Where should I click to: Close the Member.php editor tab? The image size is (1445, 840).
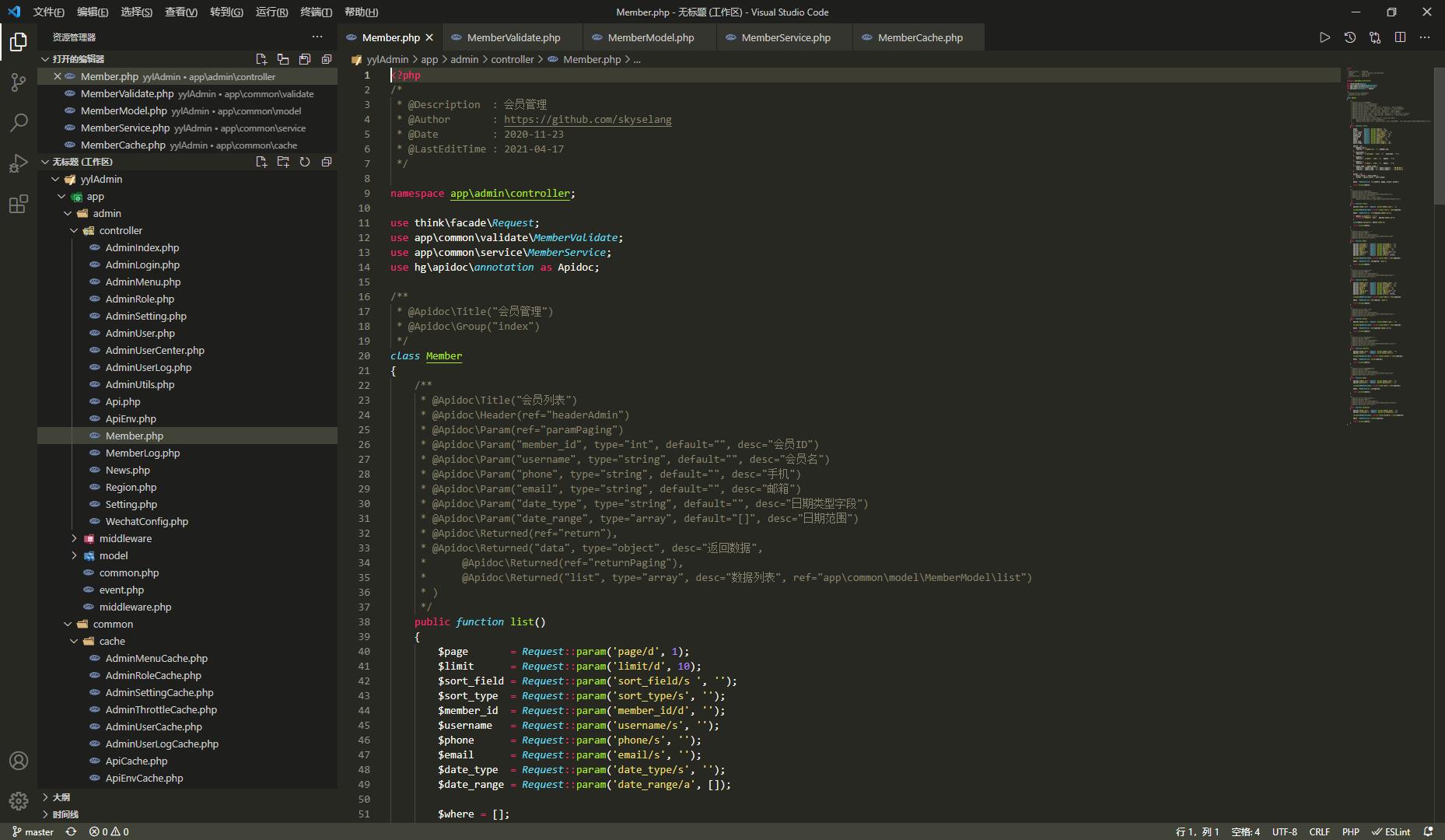pyautogui.click(x=429, y=37)
